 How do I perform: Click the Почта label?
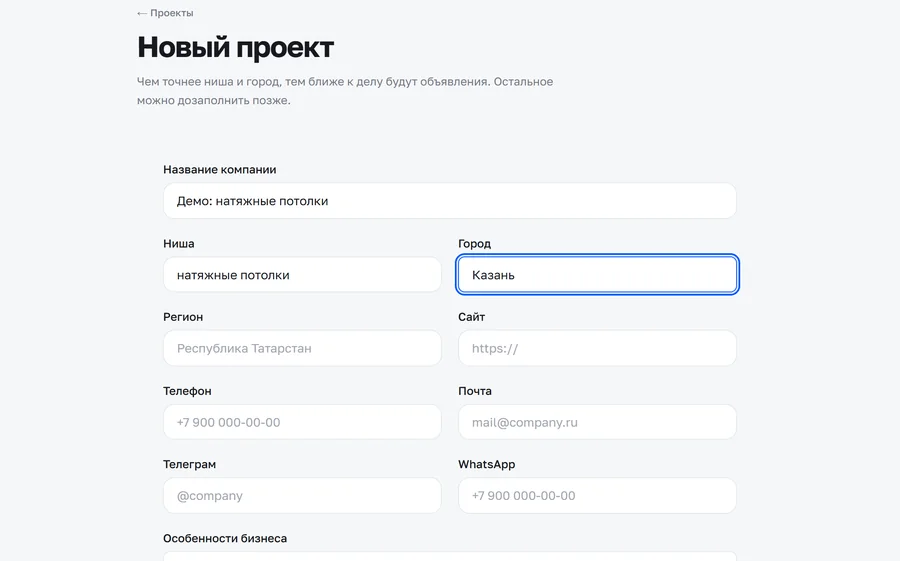(x=475, y=391)
